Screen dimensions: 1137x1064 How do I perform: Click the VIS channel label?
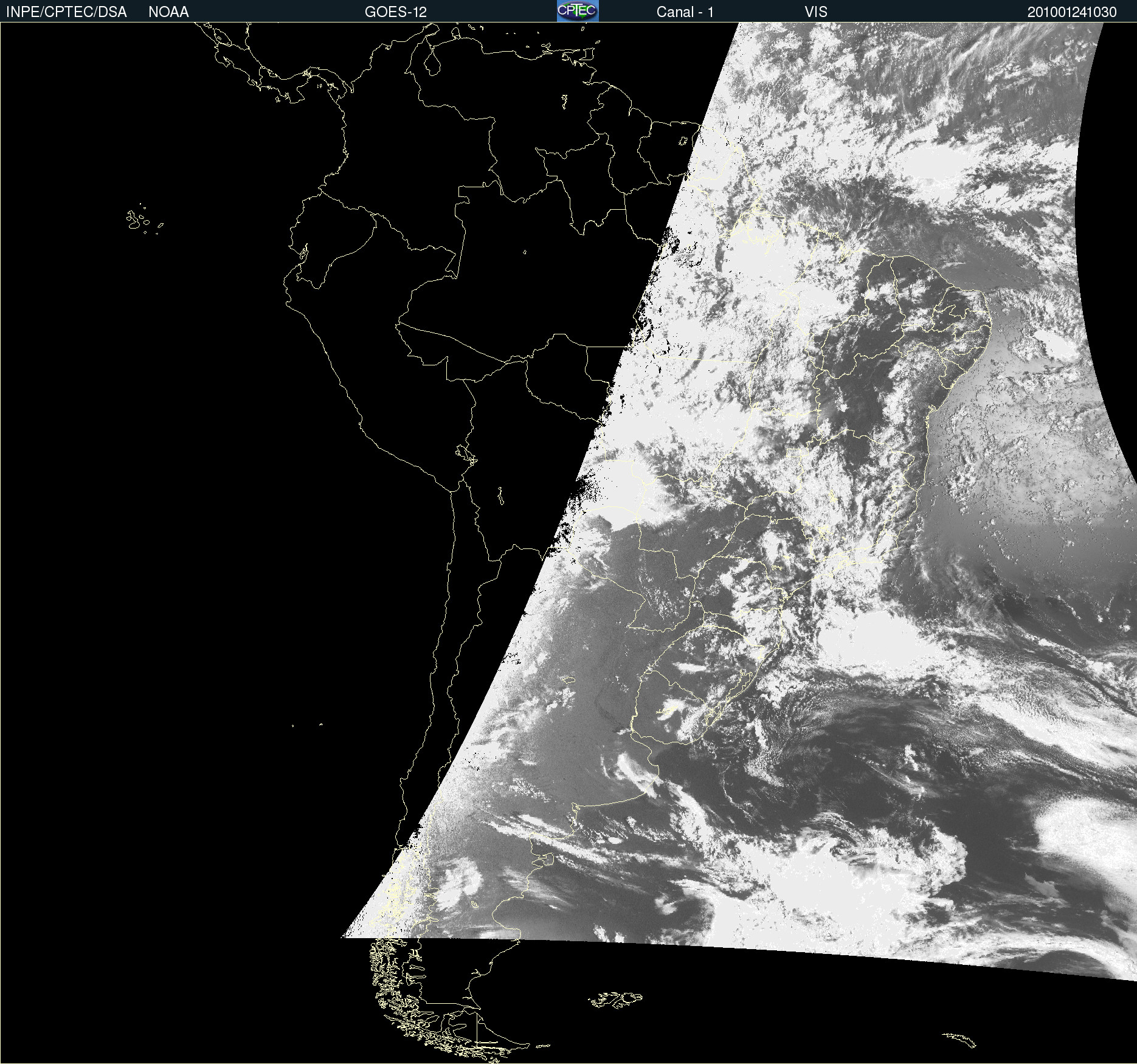click(816, 12)
